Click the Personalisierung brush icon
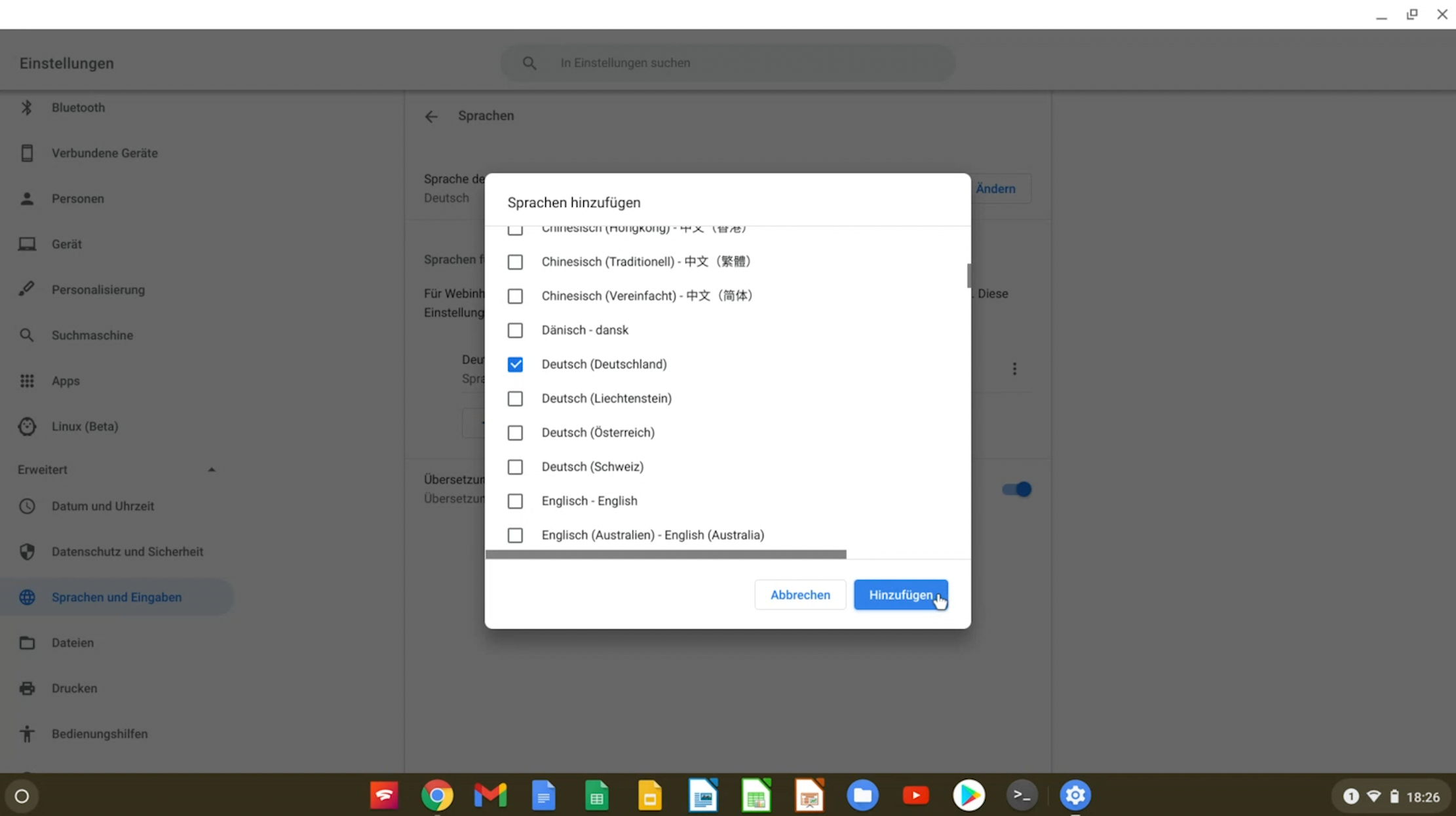 point(27,289)
